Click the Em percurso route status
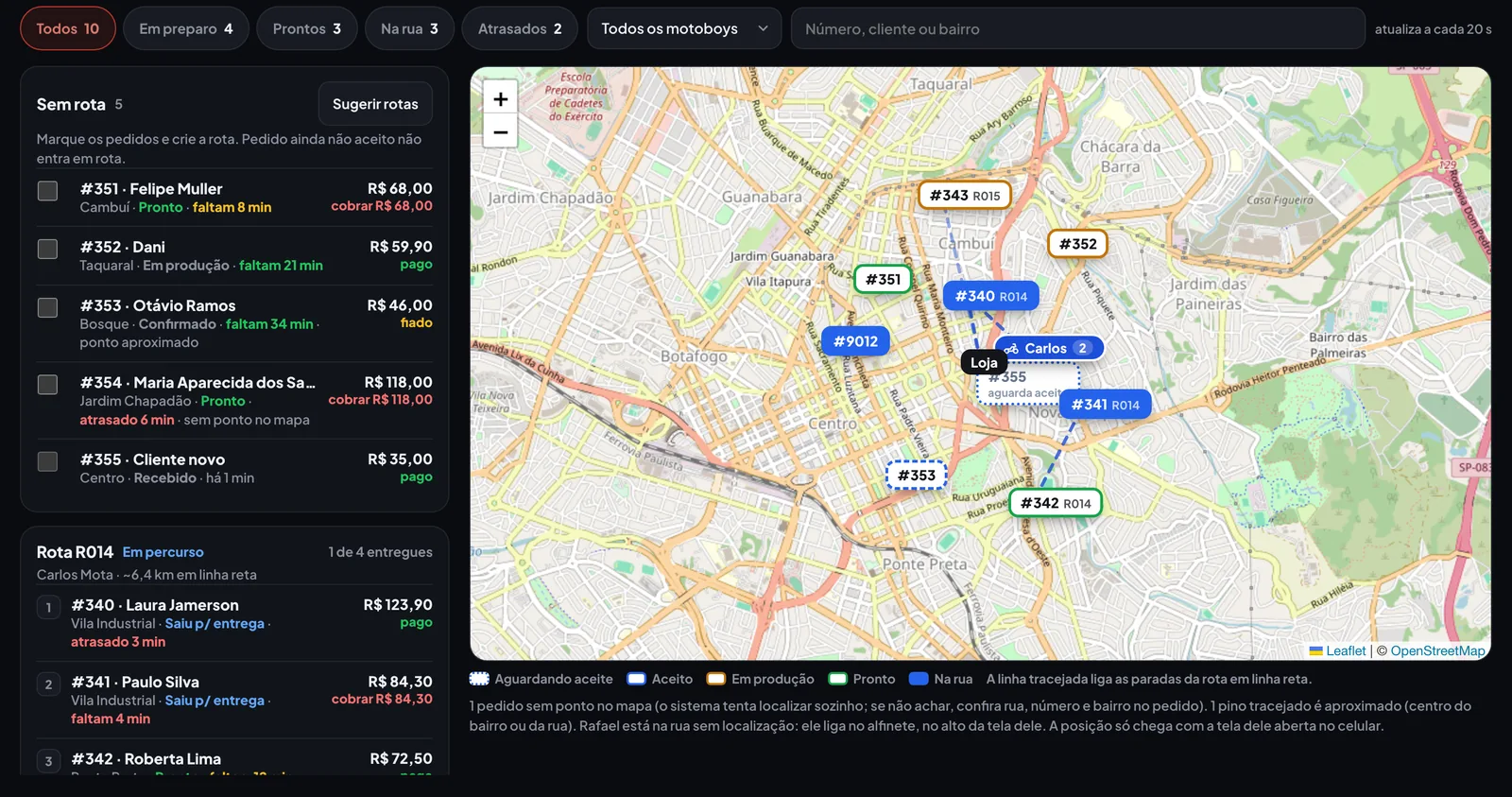The height and width of the screenshot is (797, 1512). coord(163,552)
